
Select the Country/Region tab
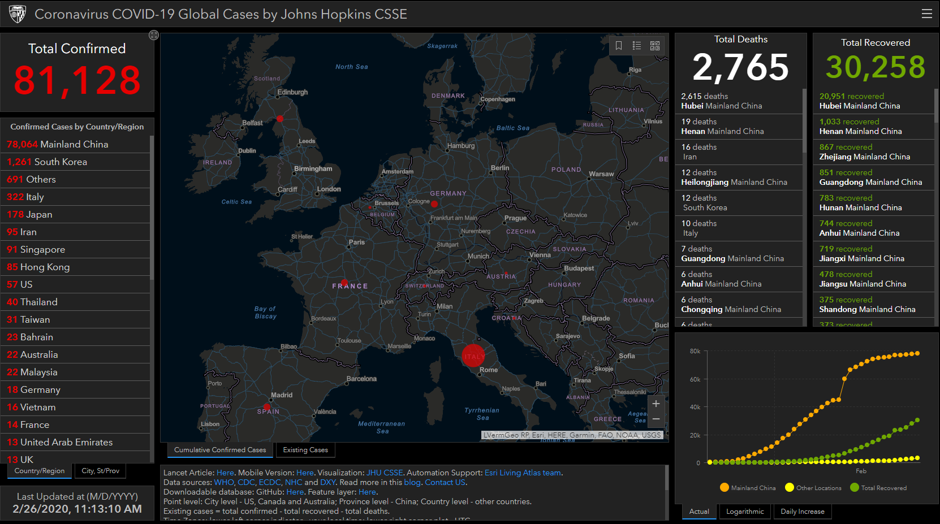40,471
